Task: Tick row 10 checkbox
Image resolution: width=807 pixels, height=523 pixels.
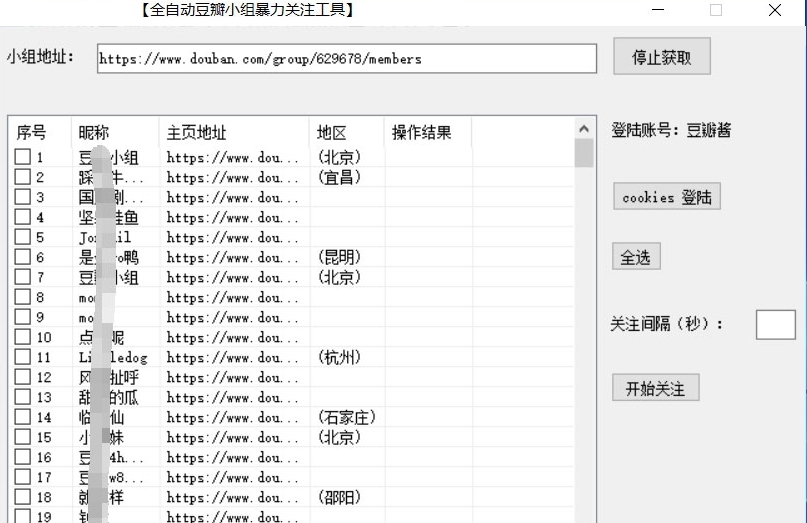Action: [x=23, y=337]
